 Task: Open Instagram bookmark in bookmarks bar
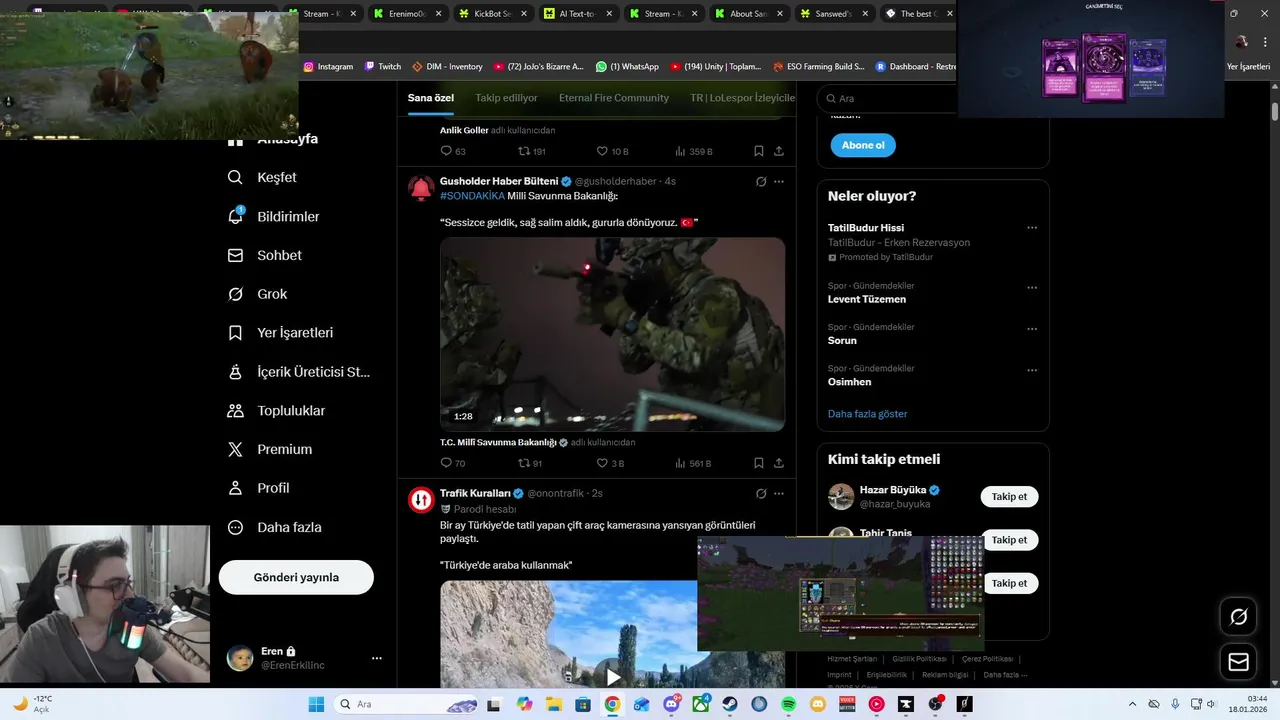[x=328, y=67]
